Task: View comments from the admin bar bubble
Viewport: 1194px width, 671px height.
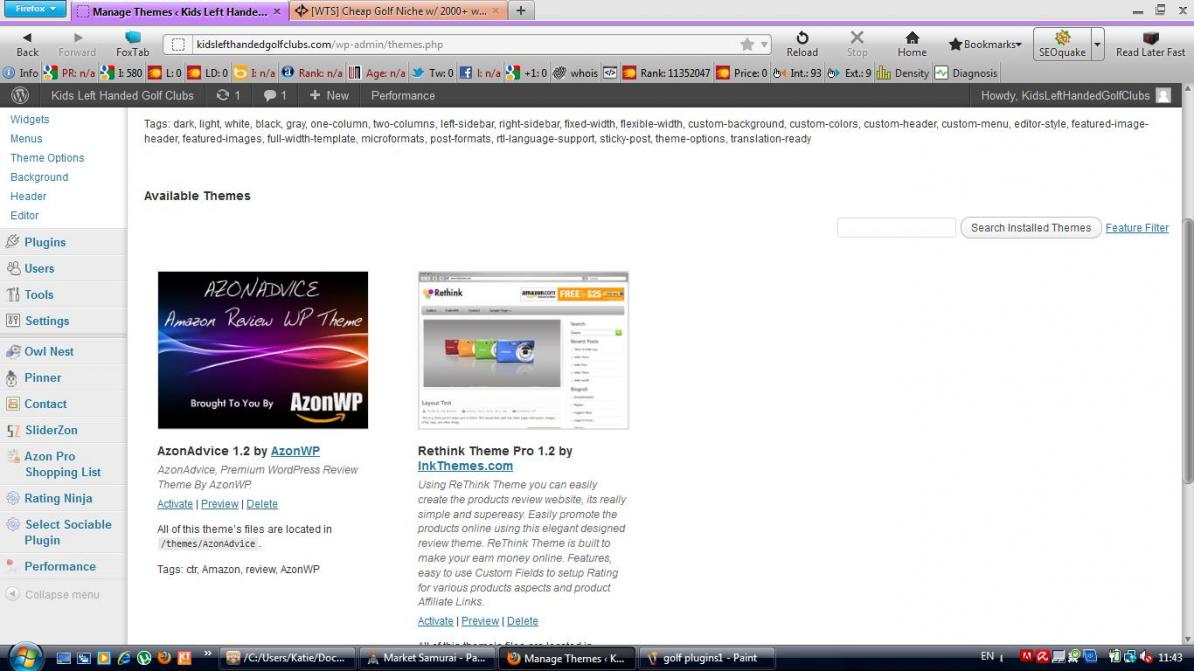Action: point(275,96)
